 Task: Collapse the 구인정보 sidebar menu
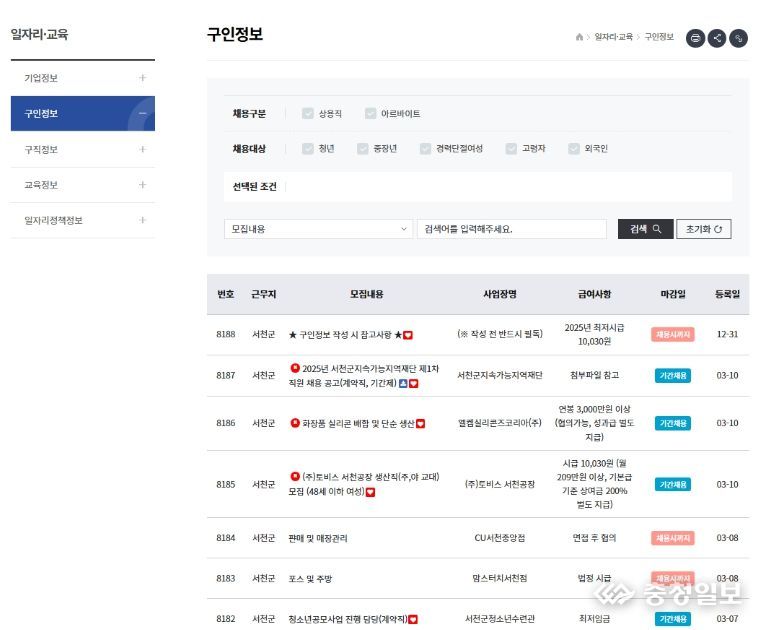pyautogui.click(x=142, y=113)
